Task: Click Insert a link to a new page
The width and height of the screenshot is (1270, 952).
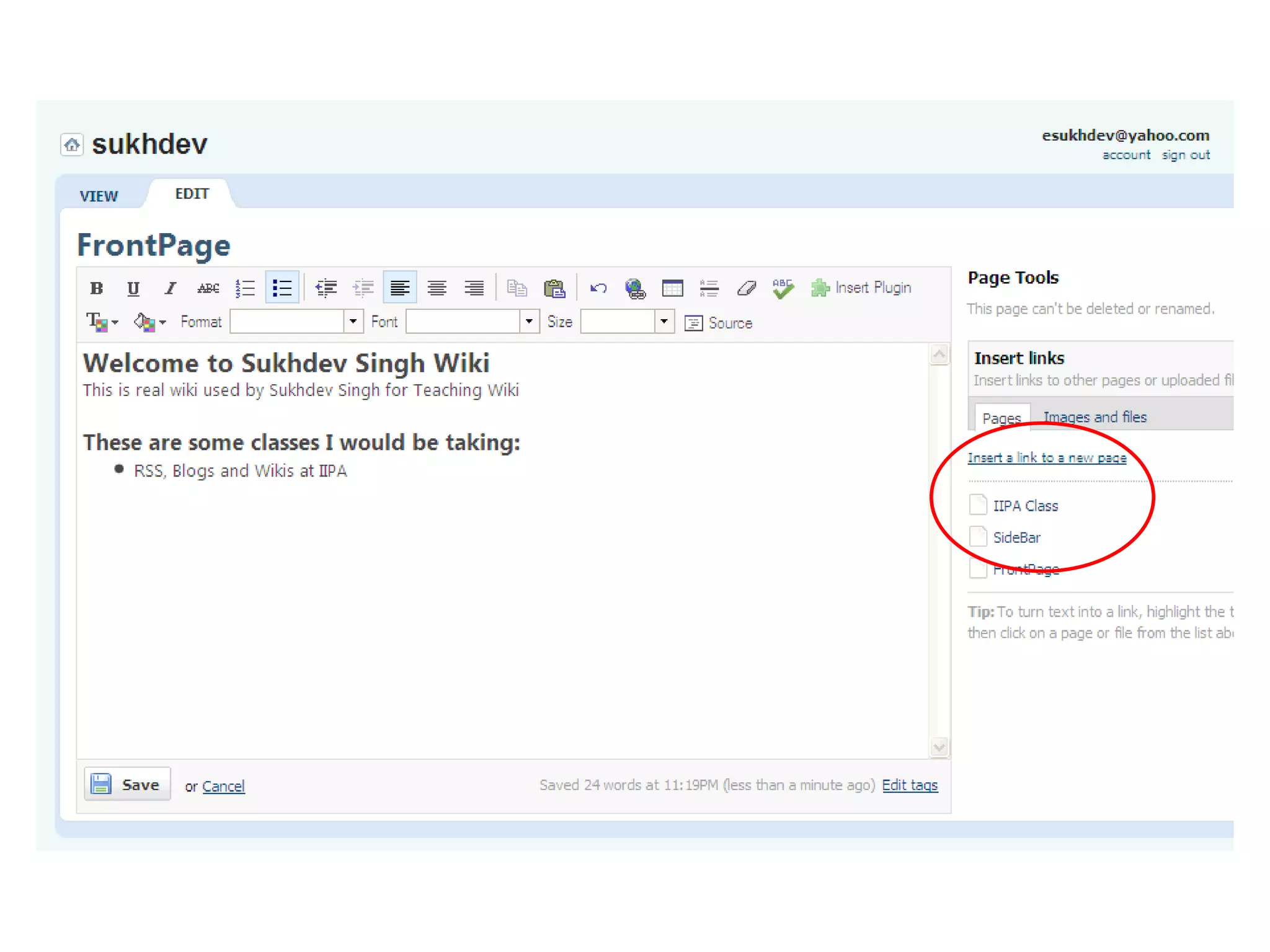Action: [x=1047, y=458]
